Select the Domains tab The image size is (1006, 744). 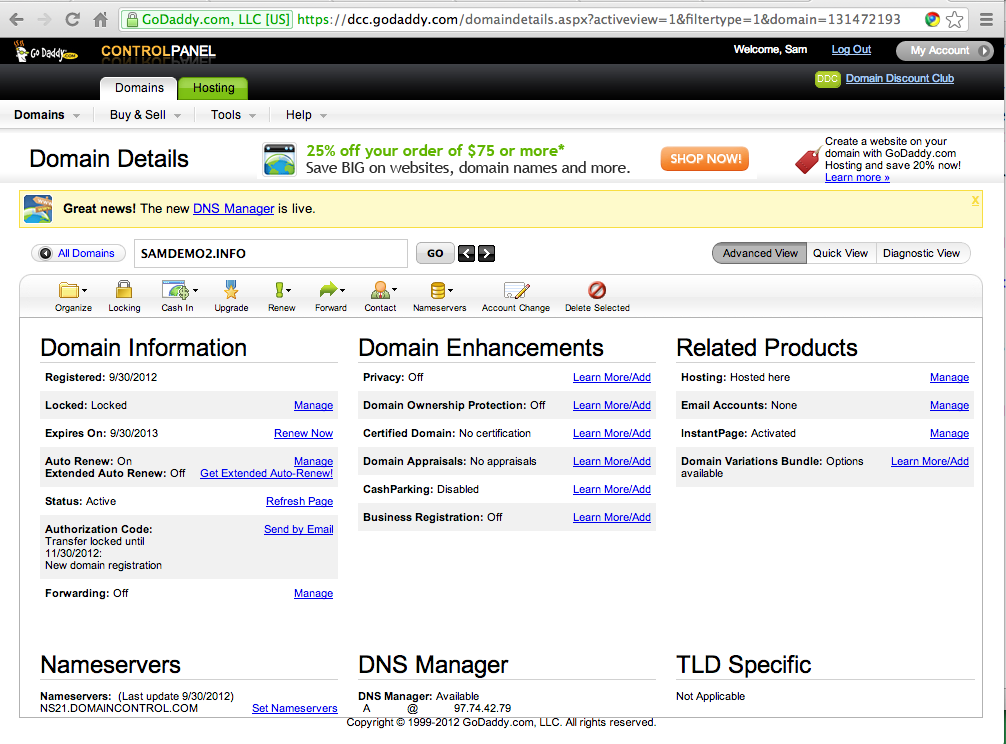pos(139,88)
